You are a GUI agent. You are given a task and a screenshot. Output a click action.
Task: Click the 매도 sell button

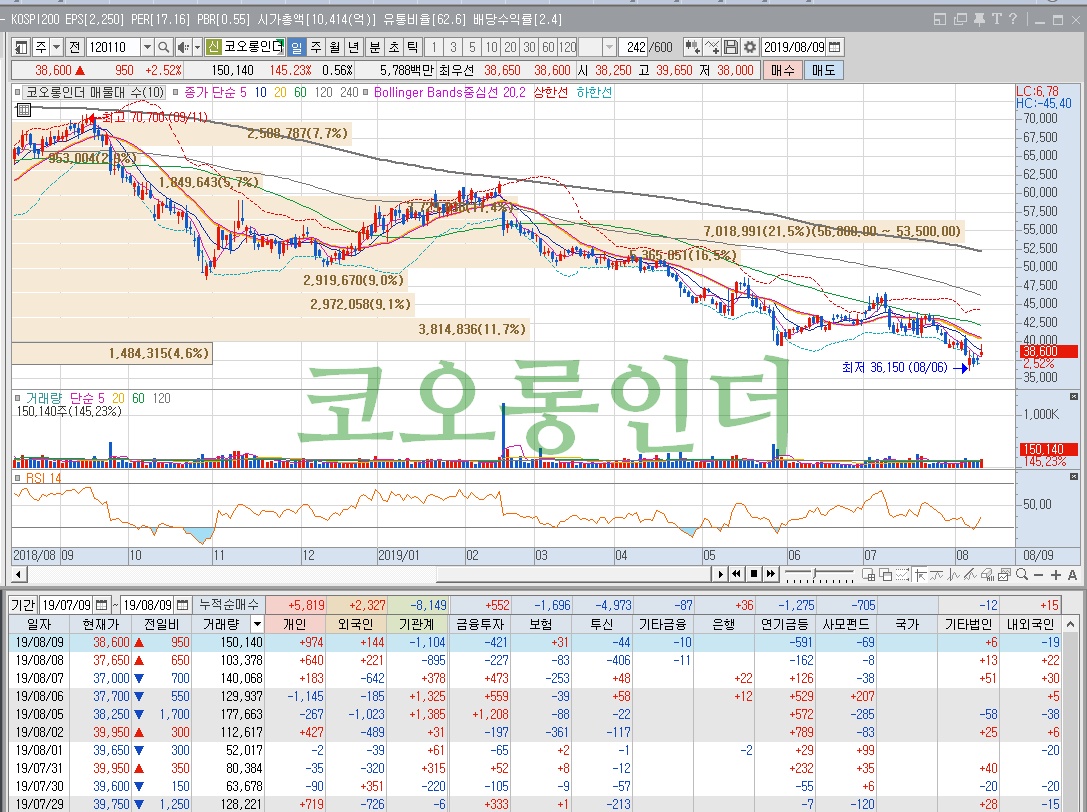823,70
